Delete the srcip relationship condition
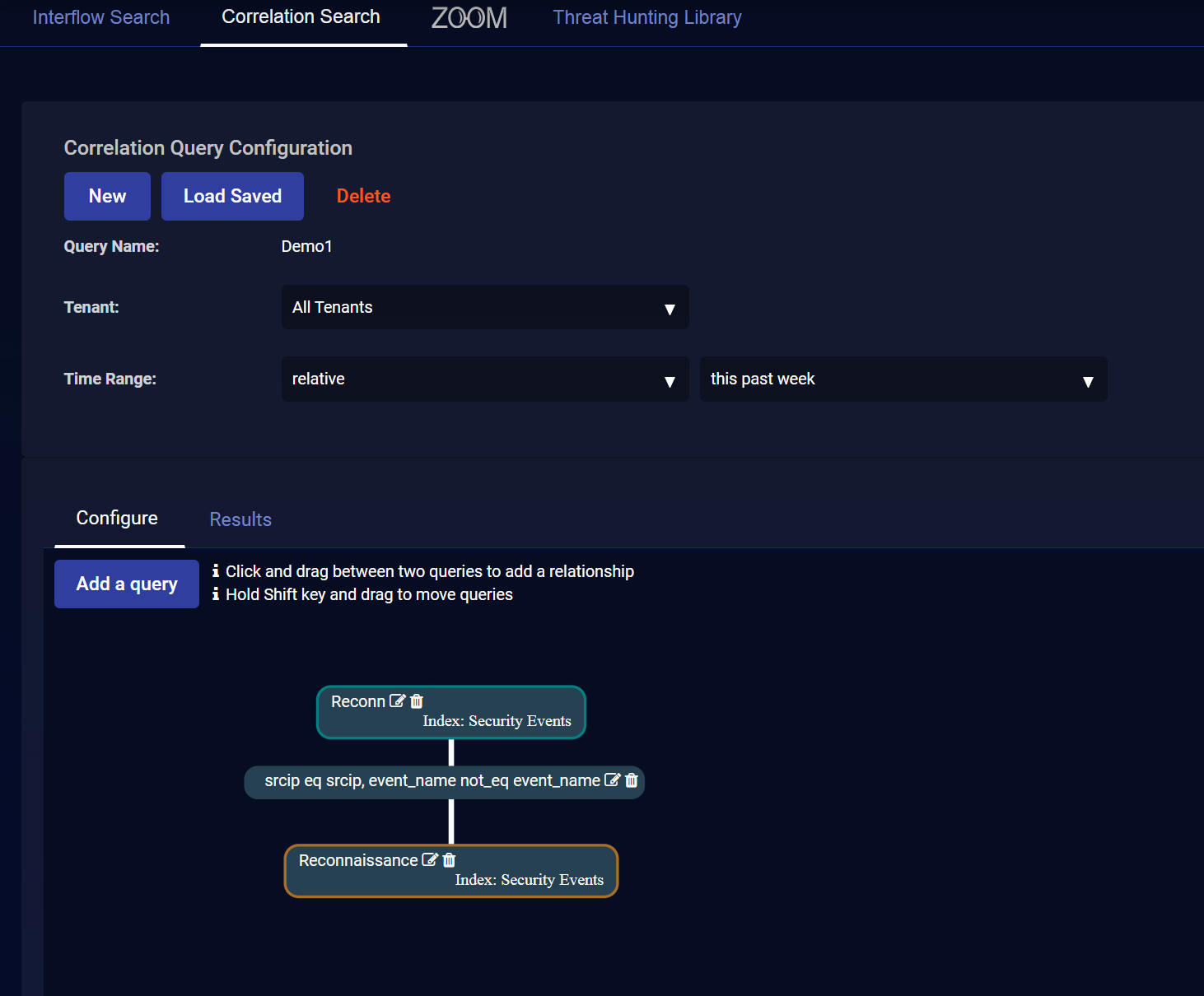This screenshot has width=1204, height=996. [632, 780]
